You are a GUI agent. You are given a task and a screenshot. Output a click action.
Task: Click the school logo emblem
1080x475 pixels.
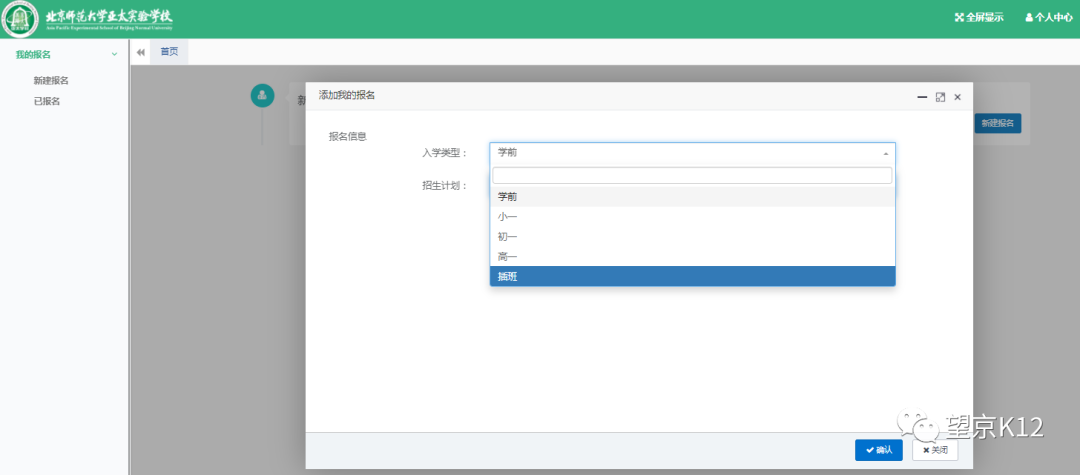[x=20, y=19]
